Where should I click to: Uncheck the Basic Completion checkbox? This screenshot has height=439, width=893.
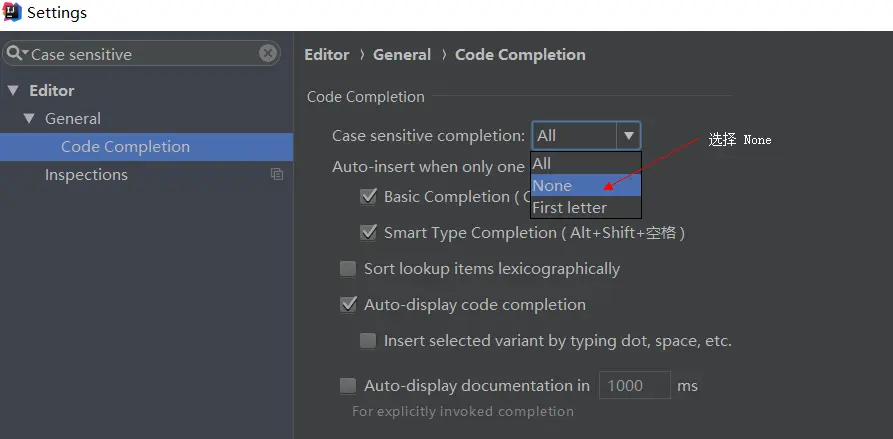[x=368, y=197]
